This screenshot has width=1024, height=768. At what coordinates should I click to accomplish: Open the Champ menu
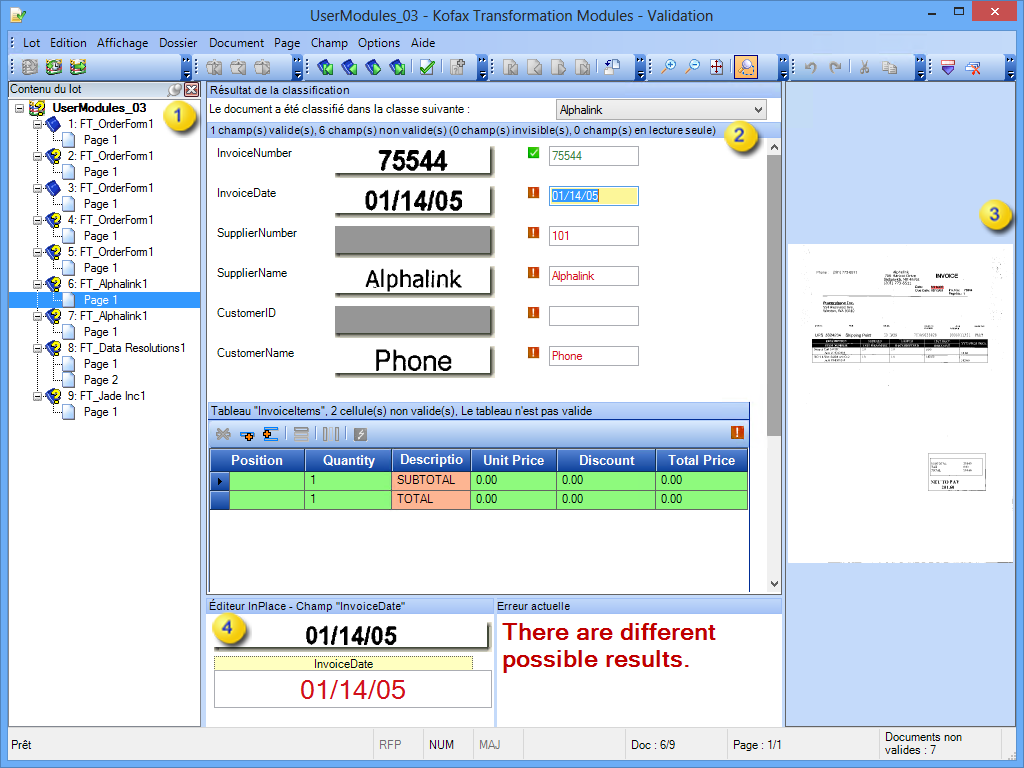click(x=330, y=43)
